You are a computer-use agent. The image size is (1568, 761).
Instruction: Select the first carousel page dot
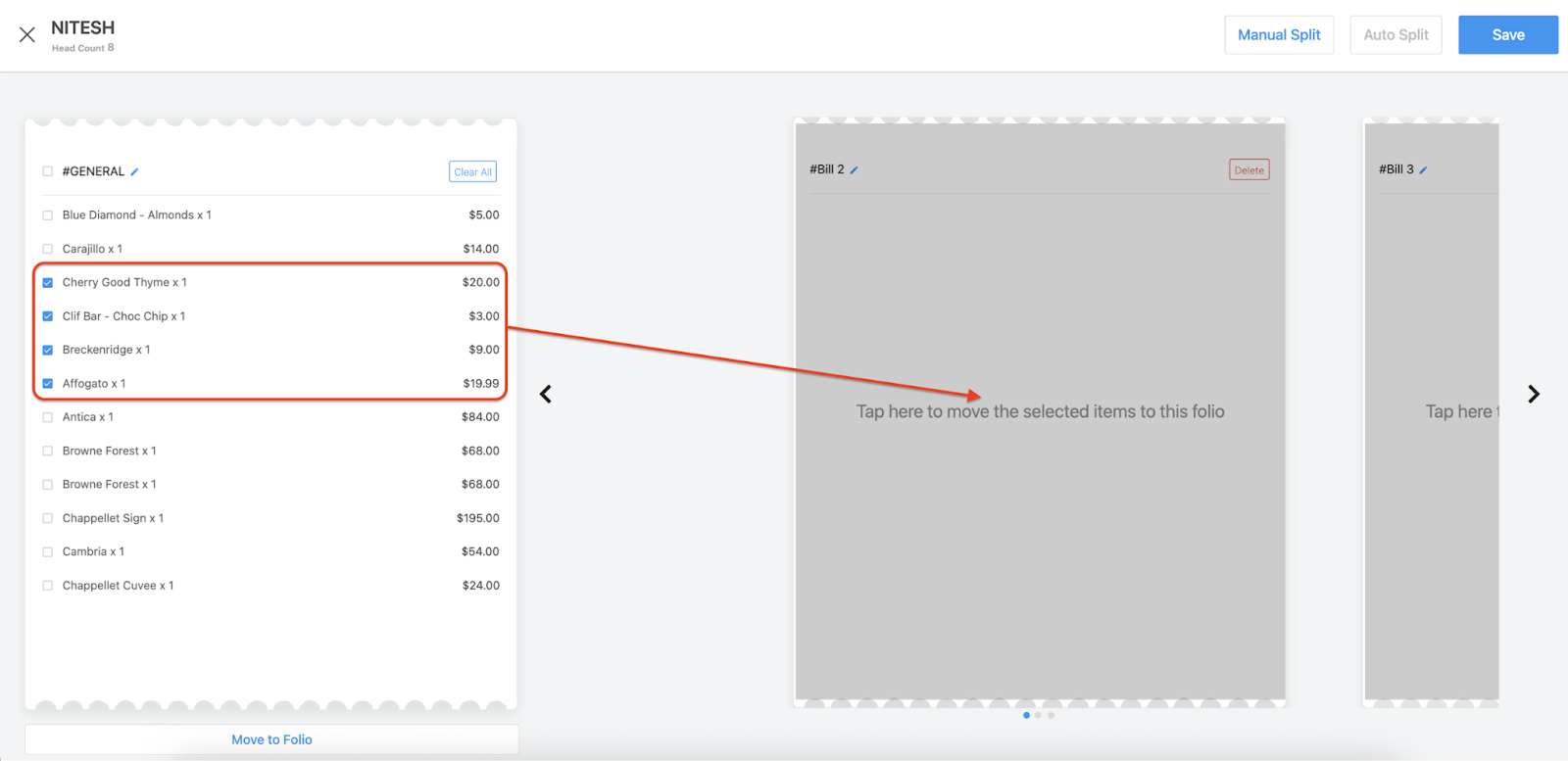click(x=1026, y=715)
